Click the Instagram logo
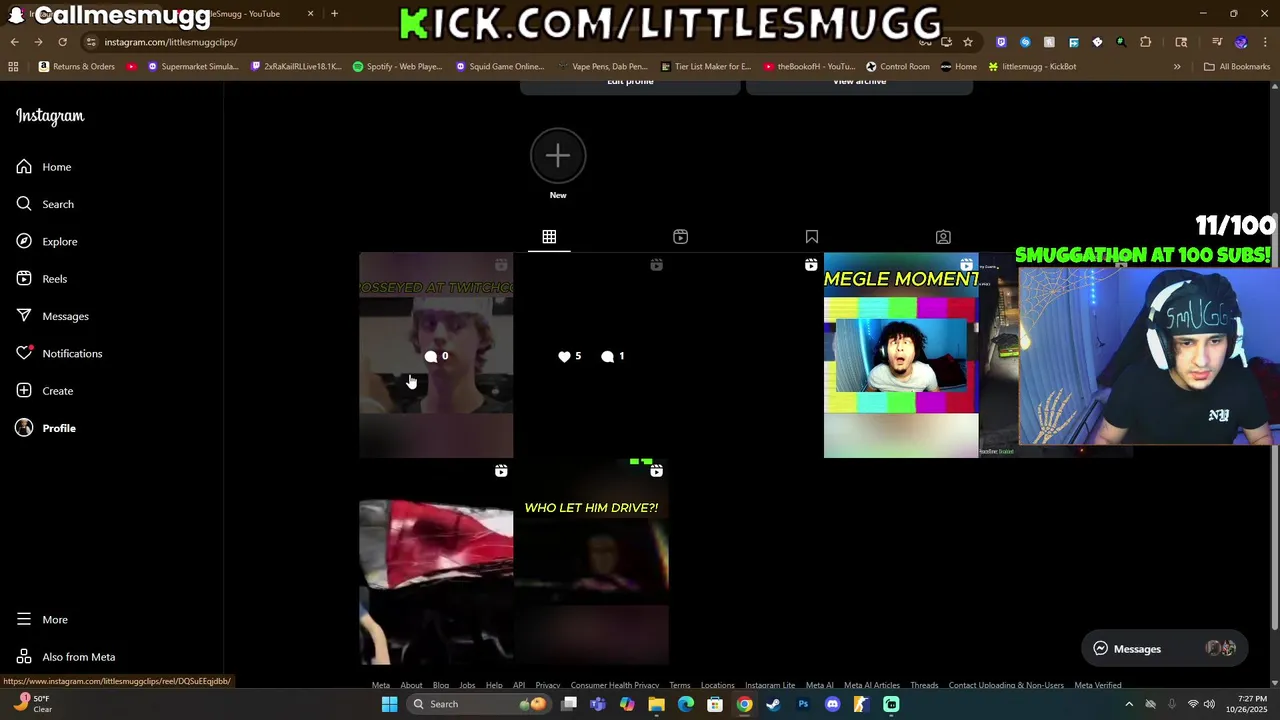The height and width of the screenshot is (720, 1280). (x=50, y=116)
